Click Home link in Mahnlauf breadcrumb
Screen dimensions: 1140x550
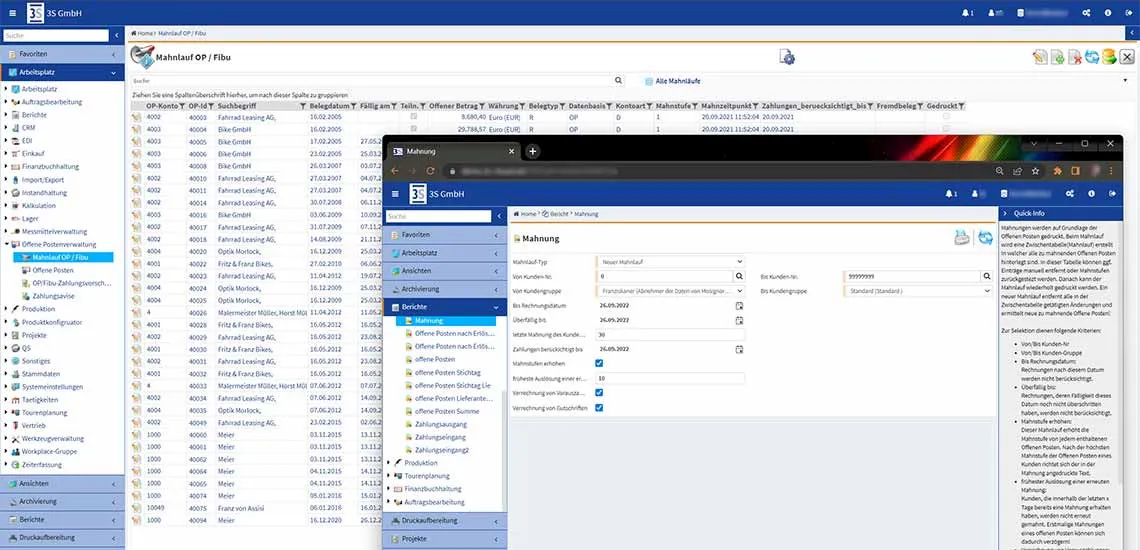pyautogui.click(x=144, y=33)
